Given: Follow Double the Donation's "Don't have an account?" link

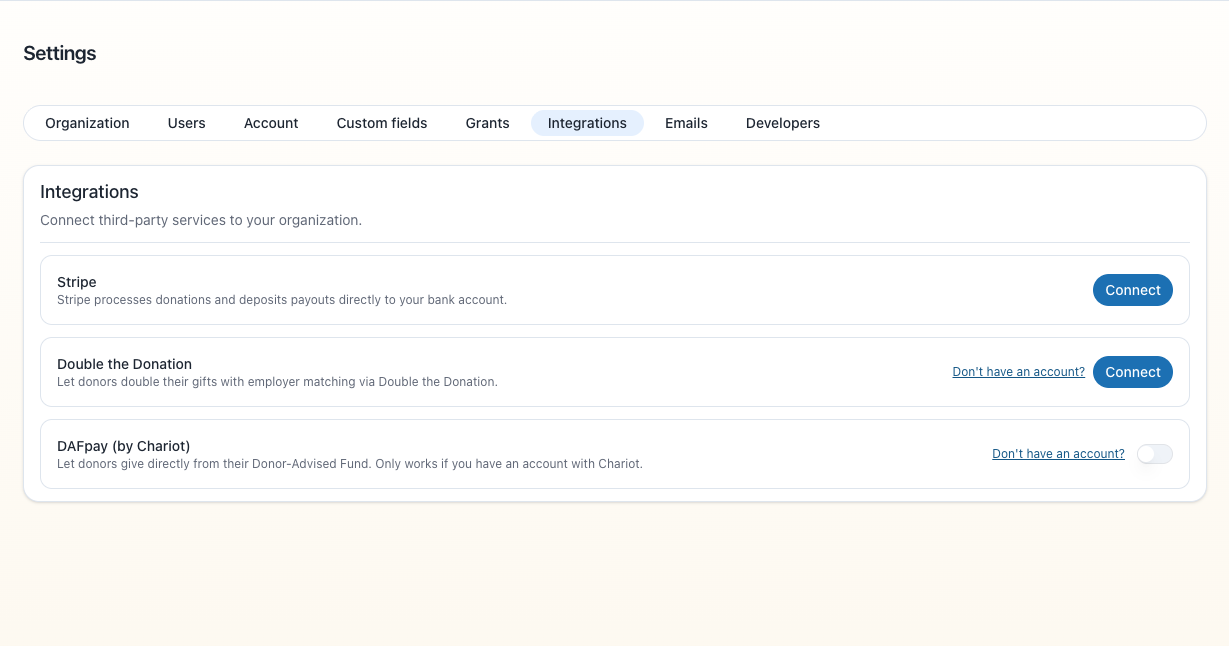Looking at the screenshot, I should (1018, 372).
